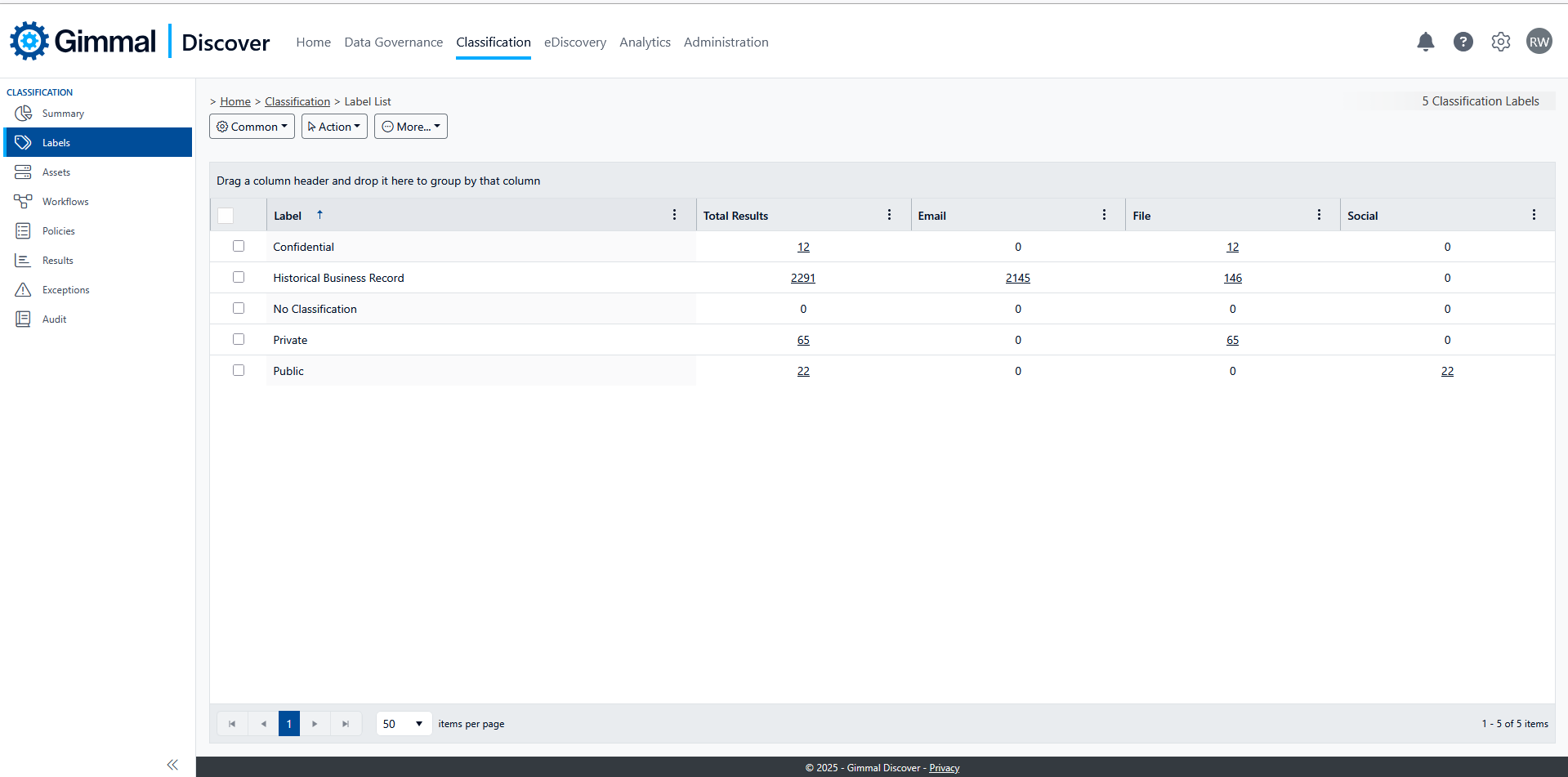Open Workflows in the sidebar
1568x777 pixels.
tap(65, 202)
